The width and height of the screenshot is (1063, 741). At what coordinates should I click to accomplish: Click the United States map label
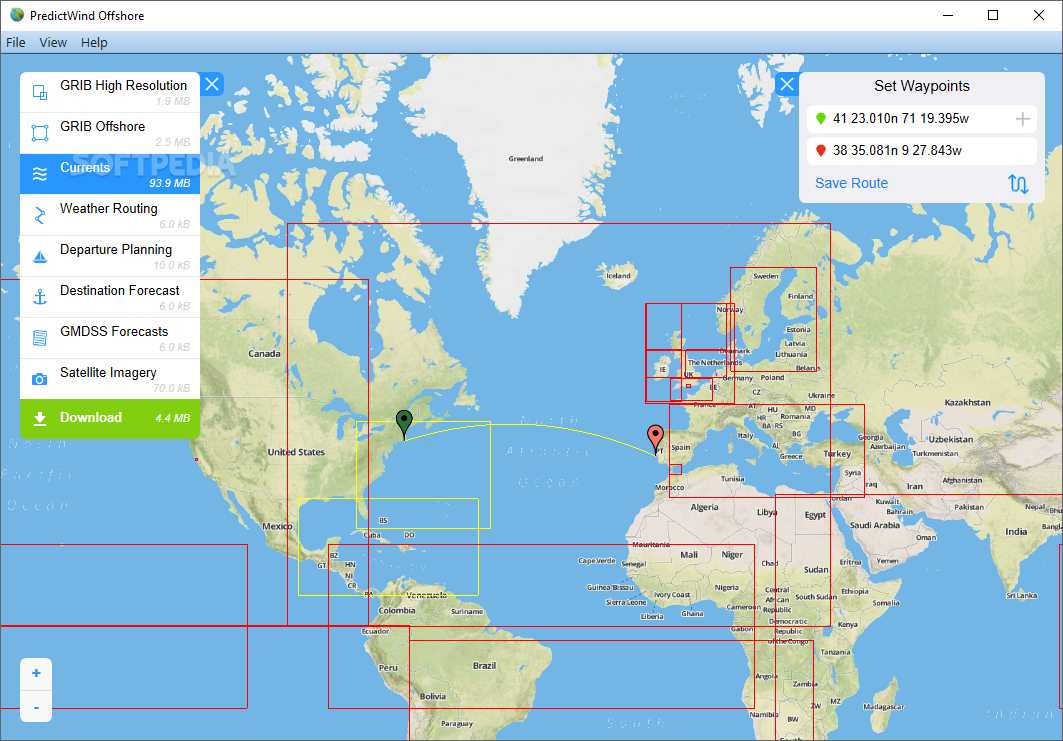coord(296,452)
